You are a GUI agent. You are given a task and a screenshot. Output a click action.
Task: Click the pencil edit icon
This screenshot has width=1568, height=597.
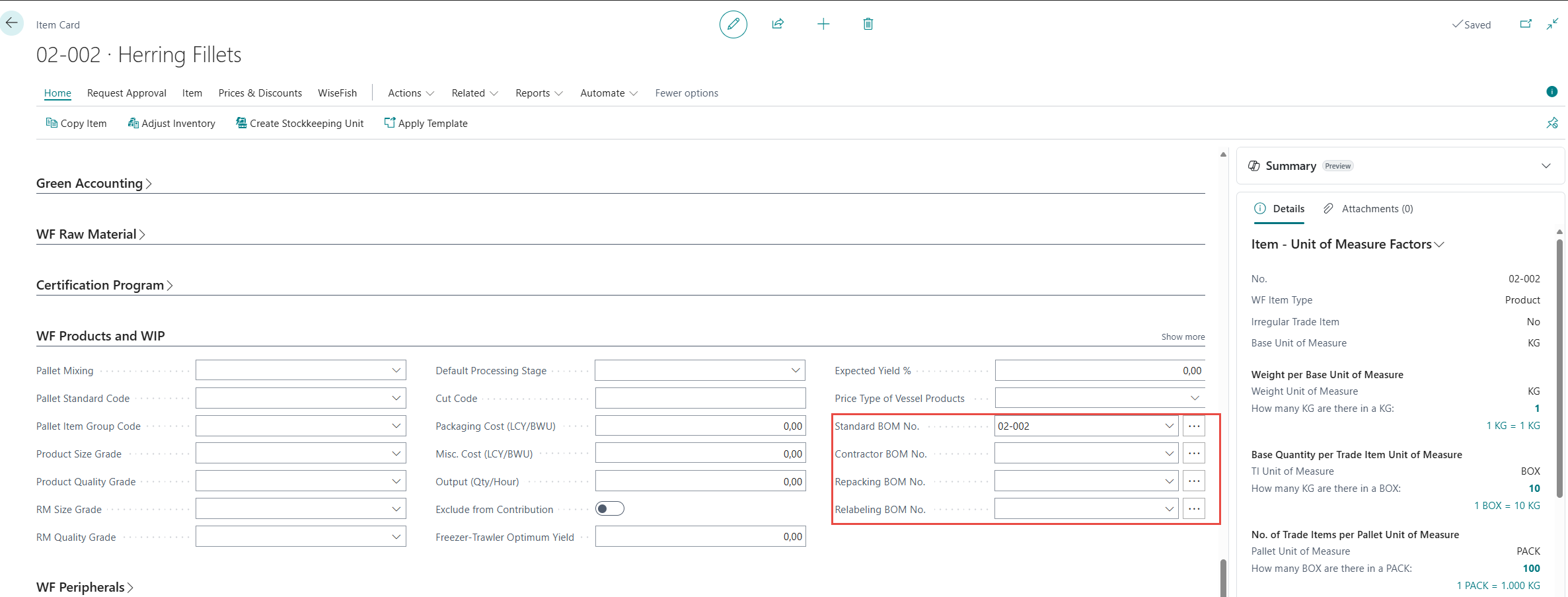click(x=733, y=24)
